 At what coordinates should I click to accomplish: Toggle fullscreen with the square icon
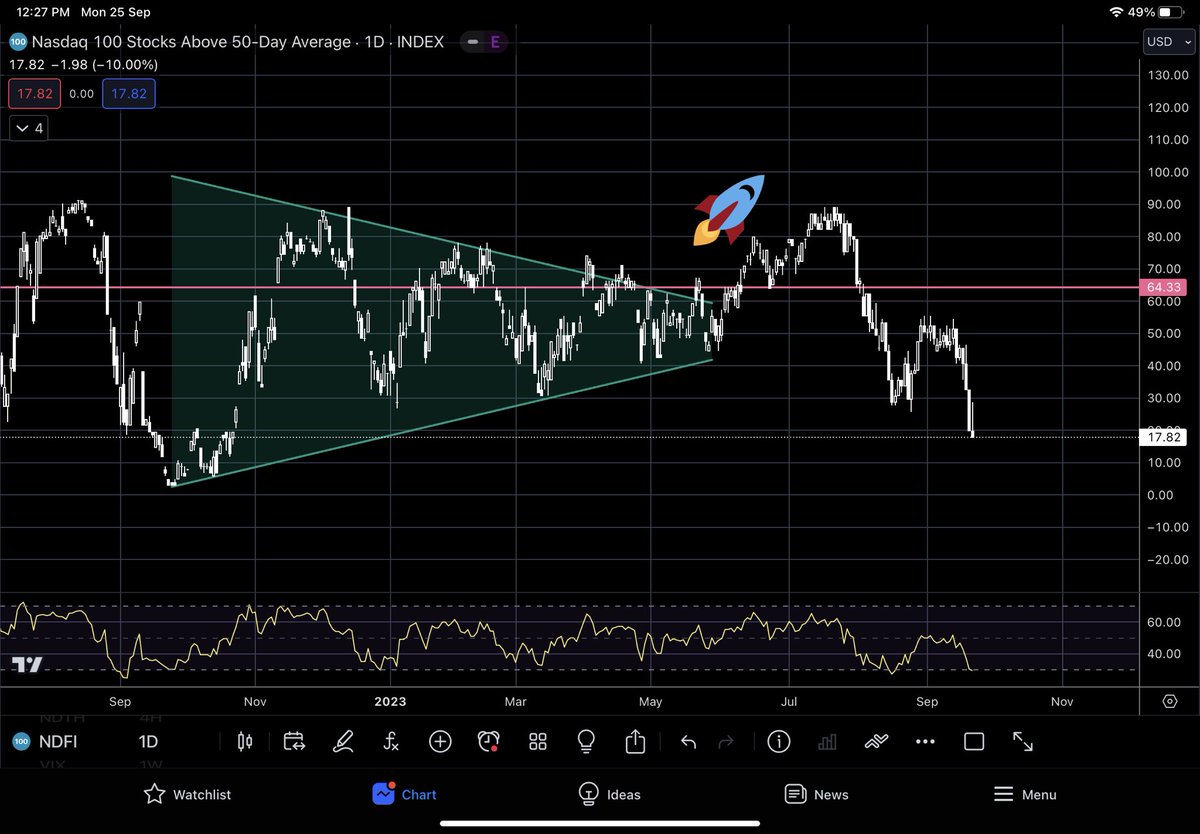974,741
